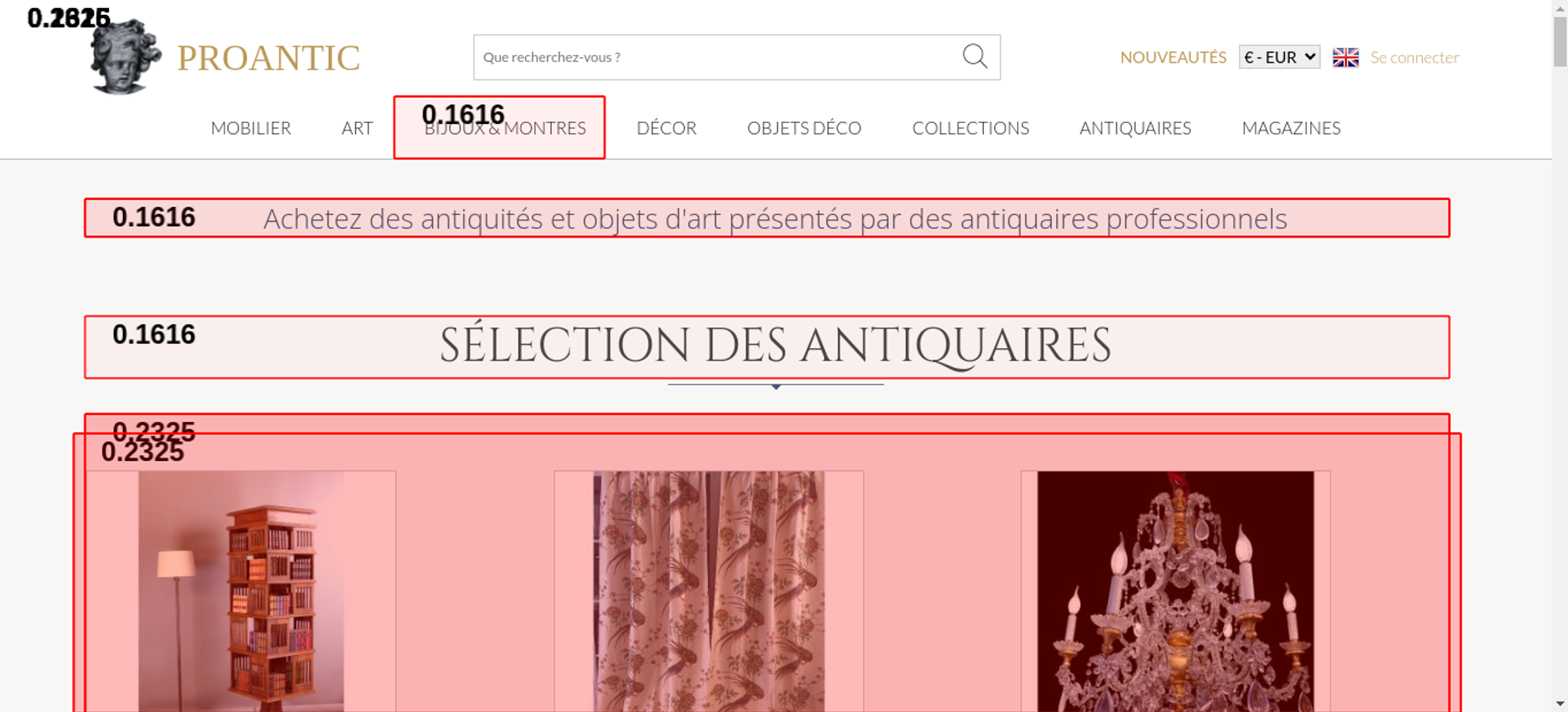1568x712 pixels.
Task: Open the ART menu
Action: tap(357, 128)
